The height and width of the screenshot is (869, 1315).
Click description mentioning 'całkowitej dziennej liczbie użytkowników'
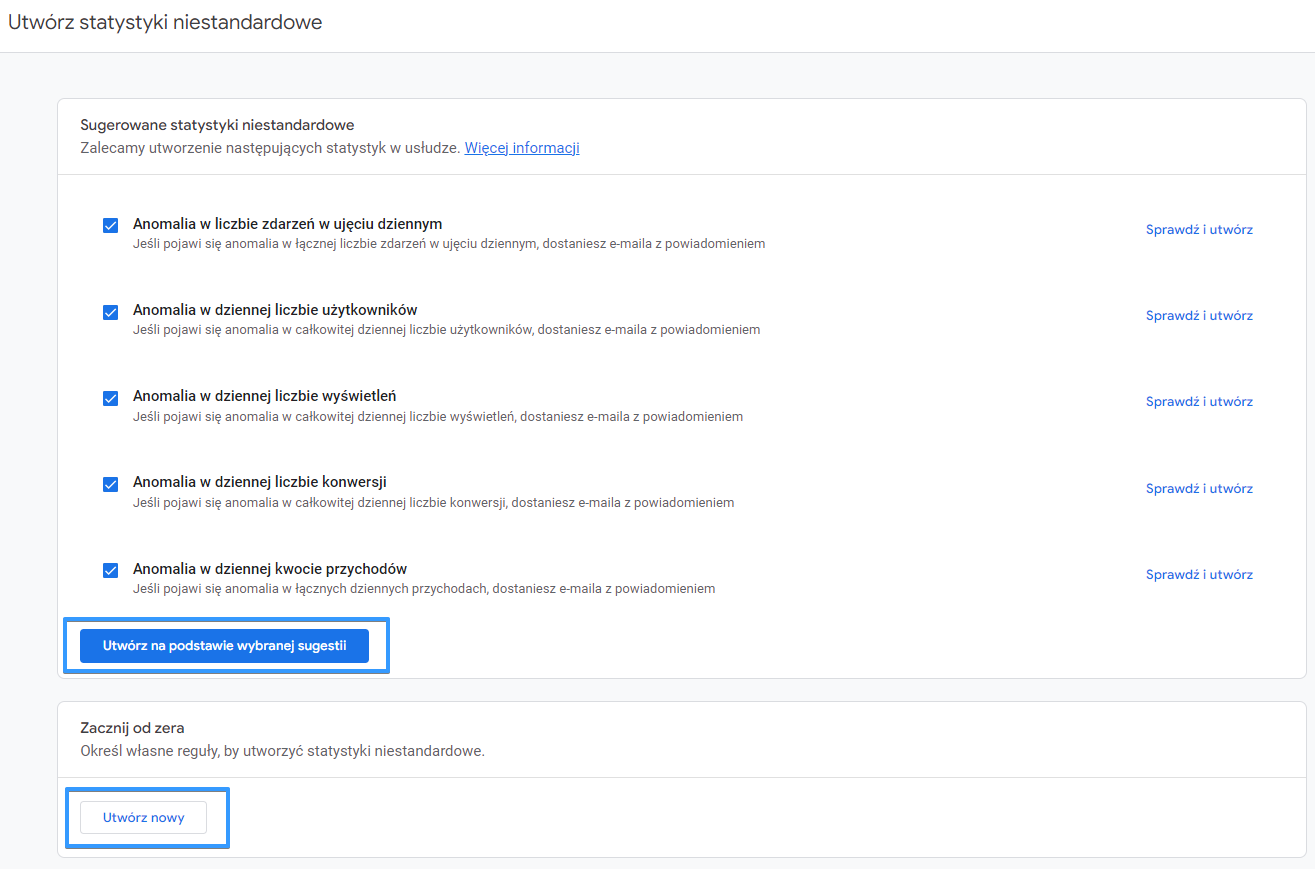447,329
